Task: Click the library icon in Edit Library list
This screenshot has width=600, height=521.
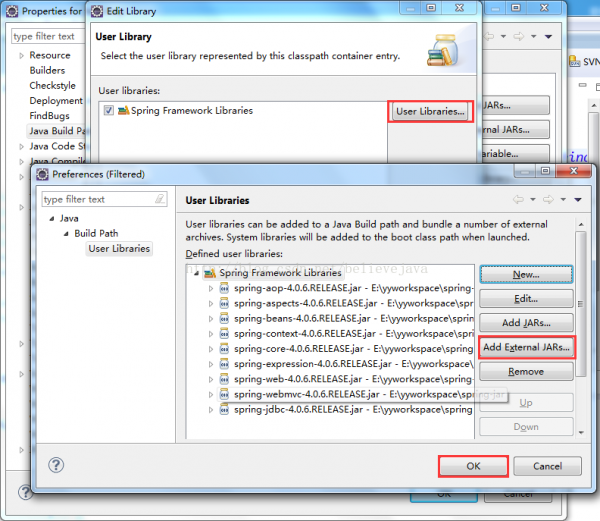Action: click(123, 111)
